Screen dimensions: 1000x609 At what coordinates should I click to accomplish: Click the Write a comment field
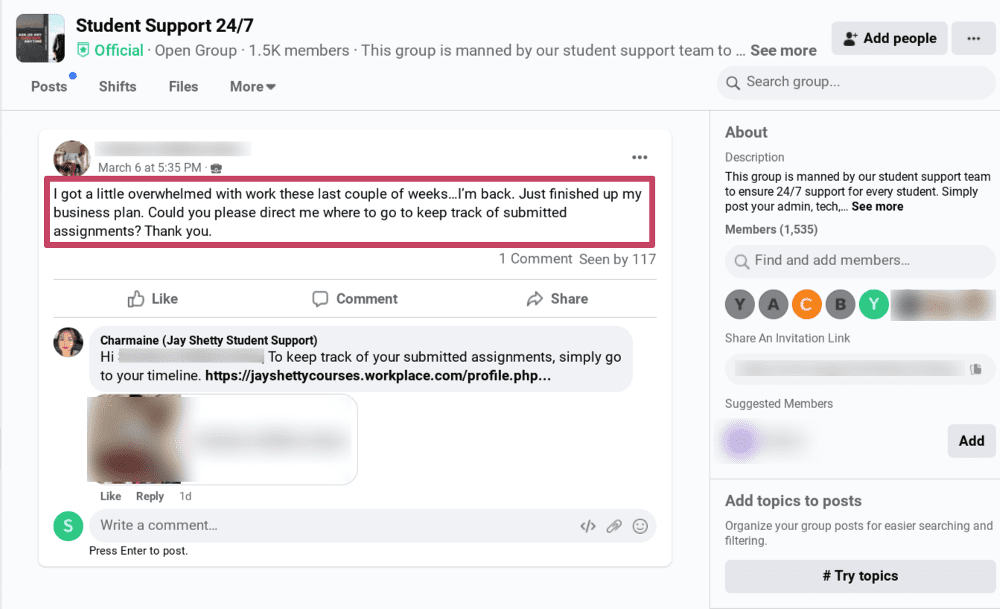372,526
